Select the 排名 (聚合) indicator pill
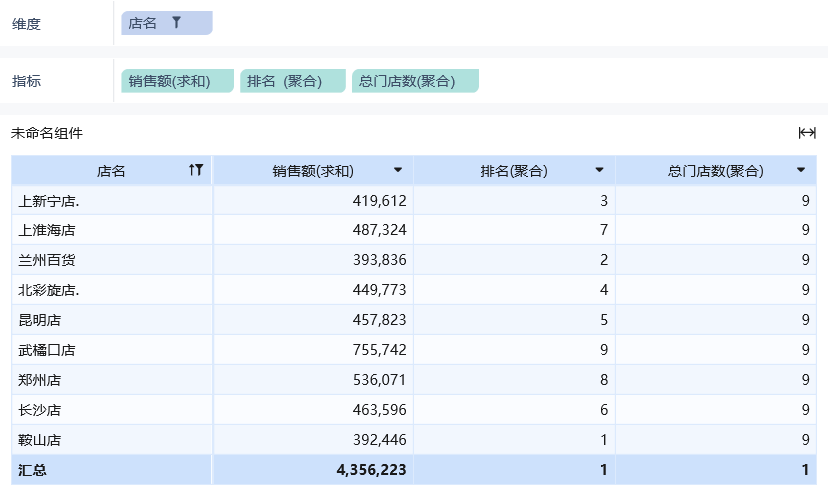Viewport: 828px width, 489px height. pos(292,81)
